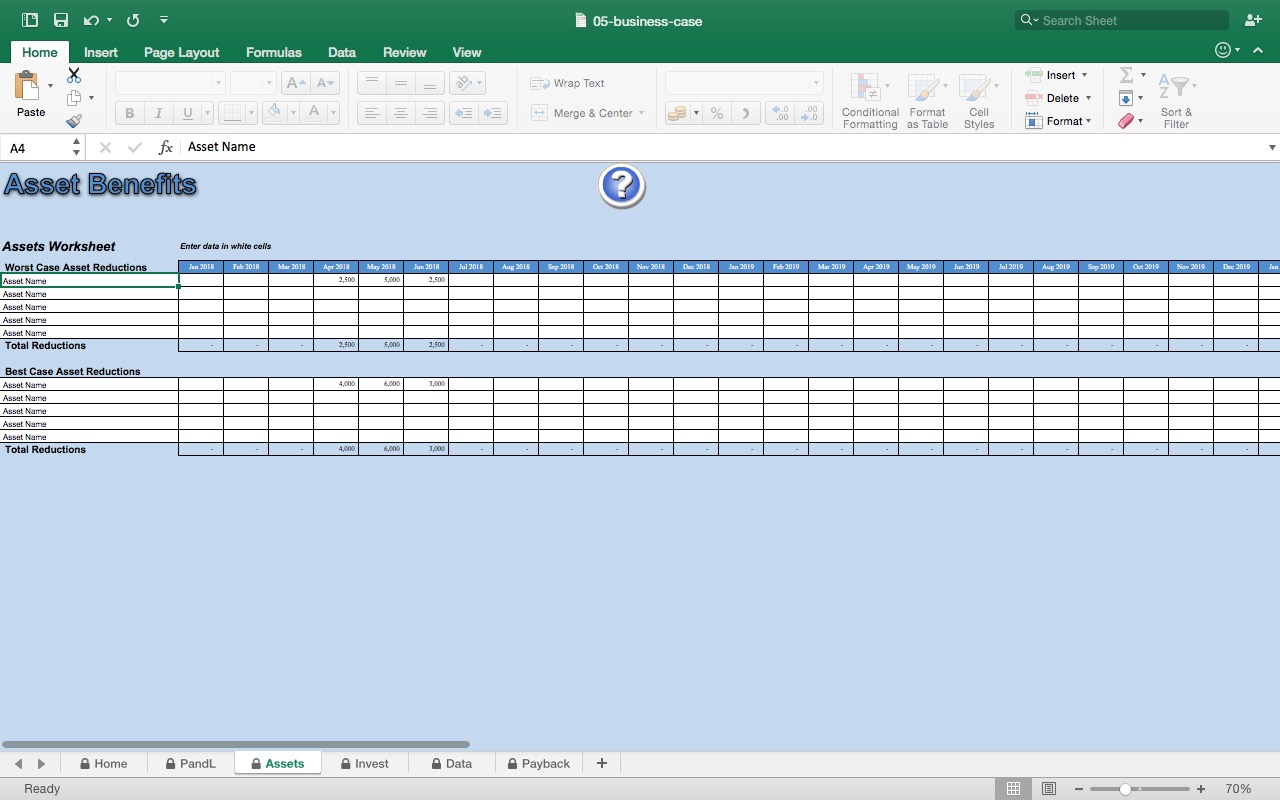
Task: Click the bottom align icon
Action: [x=429, y=83]
